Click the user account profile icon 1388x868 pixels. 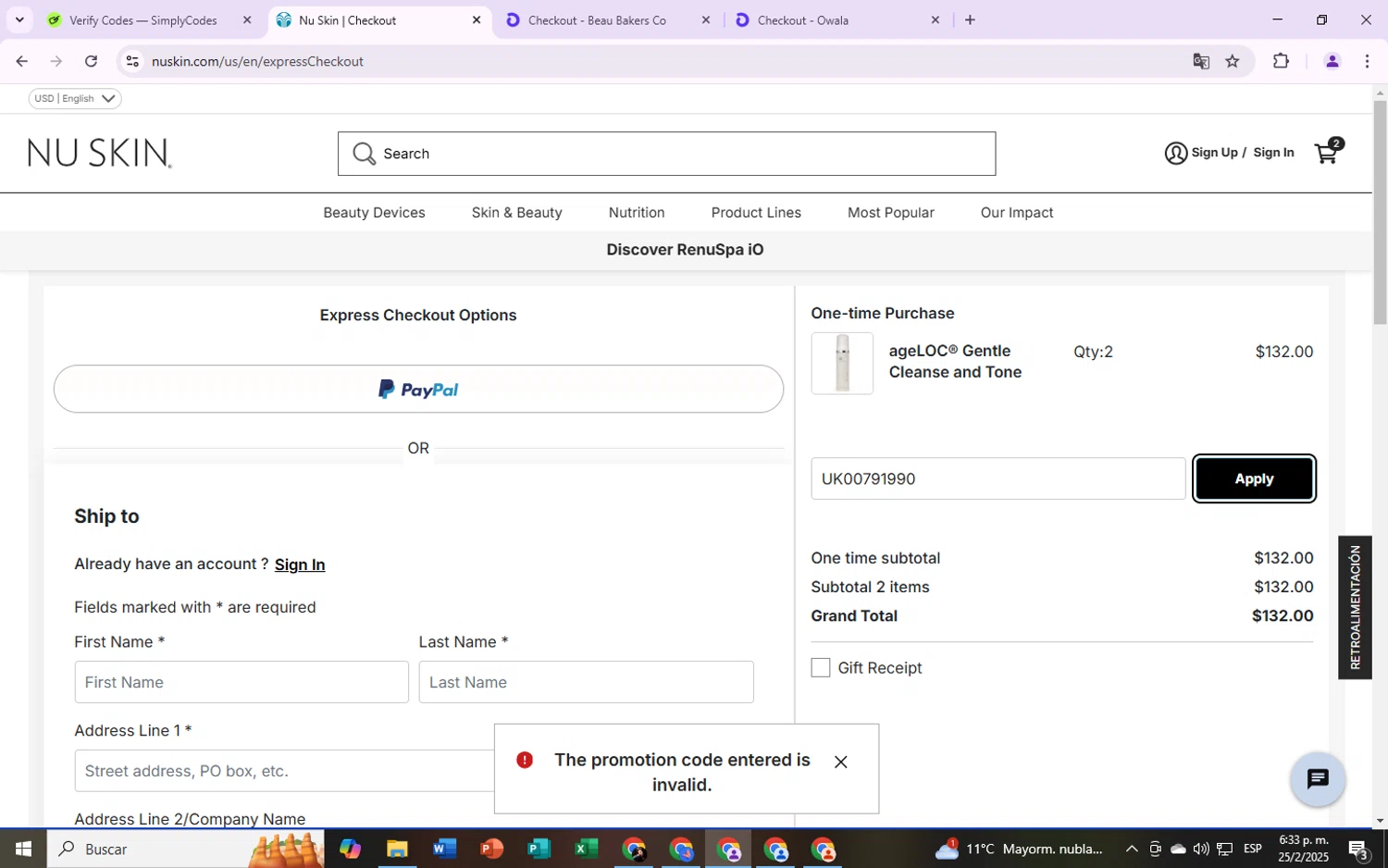click(x=1175, y=154)
